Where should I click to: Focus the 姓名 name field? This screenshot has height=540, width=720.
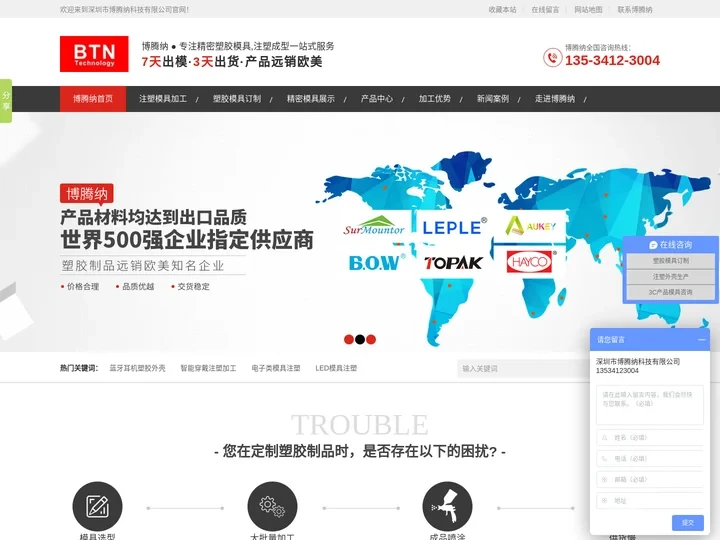pos(650,438)
